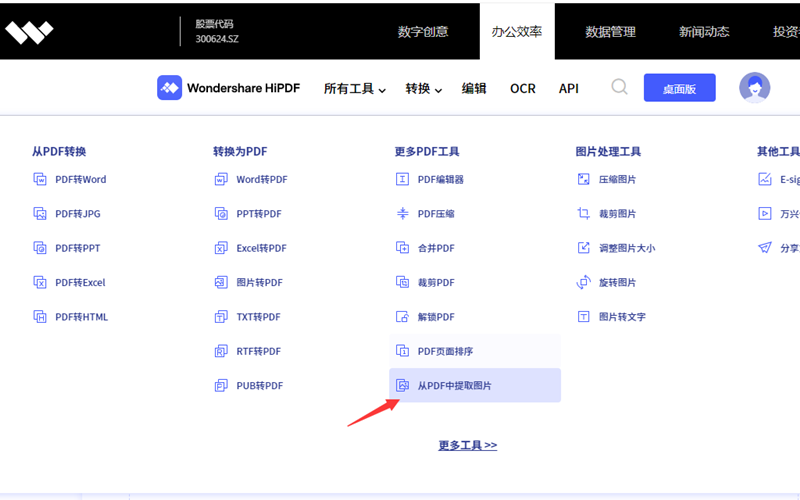The height and width of the screenshot is (500, 800).
Task: Click the search magnifier icon
Action: (619, 87)
